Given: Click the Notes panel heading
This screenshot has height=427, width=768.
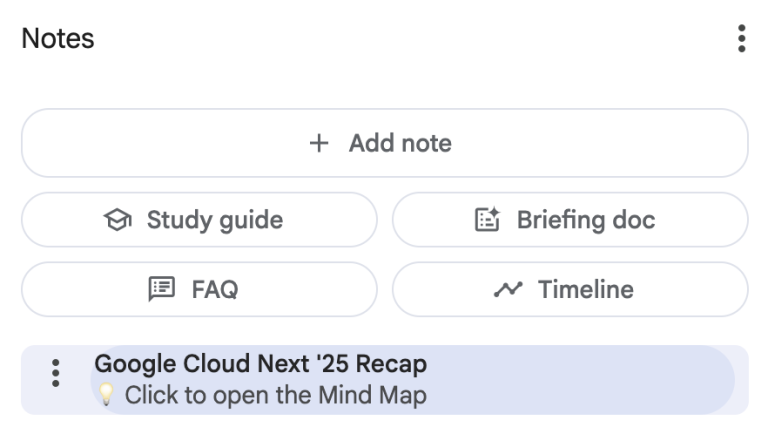Looking at the screenshot, I should pyautogui.click(x=58, y=39).
